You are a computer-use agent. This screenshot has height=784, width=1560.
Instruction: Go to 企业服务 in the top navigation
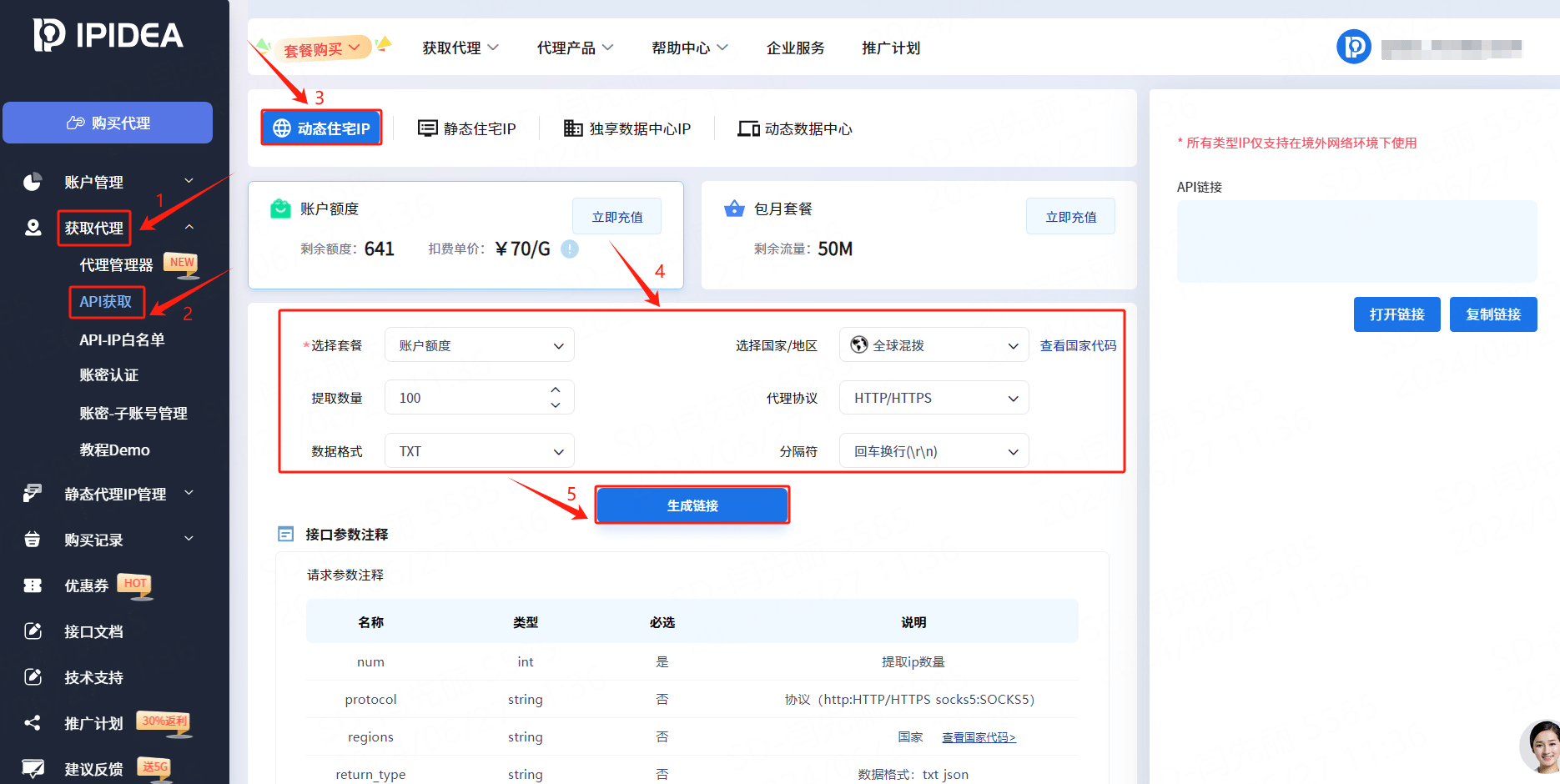(796, 48)
